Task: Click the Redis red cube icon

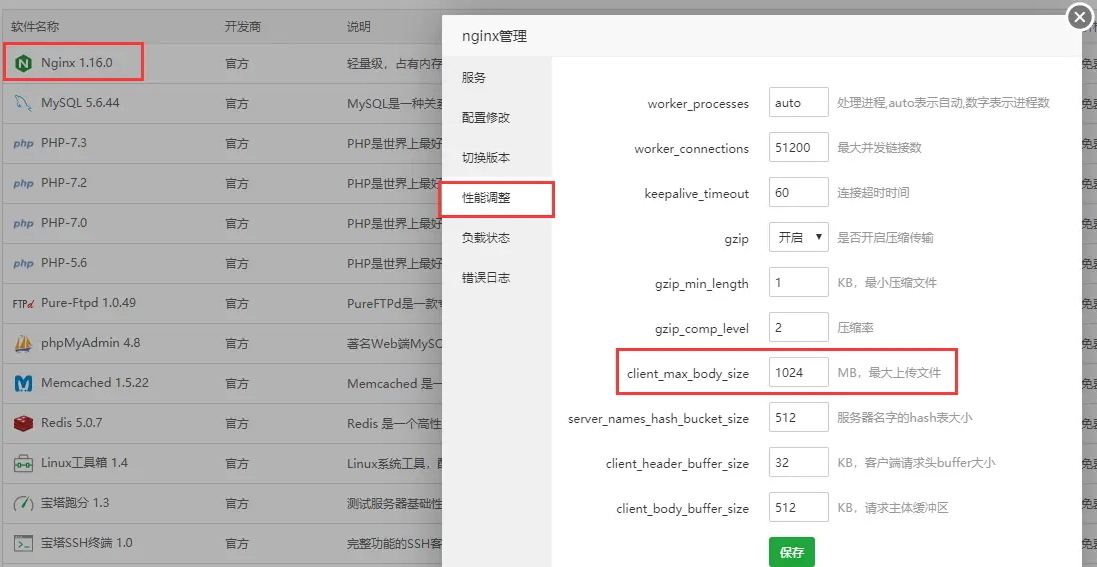Action: 23,423
